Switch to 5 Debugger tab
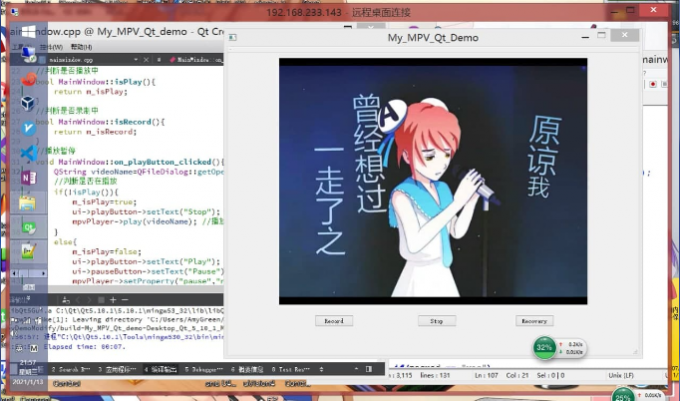The height and width of the screenshot is (401, 680). tap(204, 369)
